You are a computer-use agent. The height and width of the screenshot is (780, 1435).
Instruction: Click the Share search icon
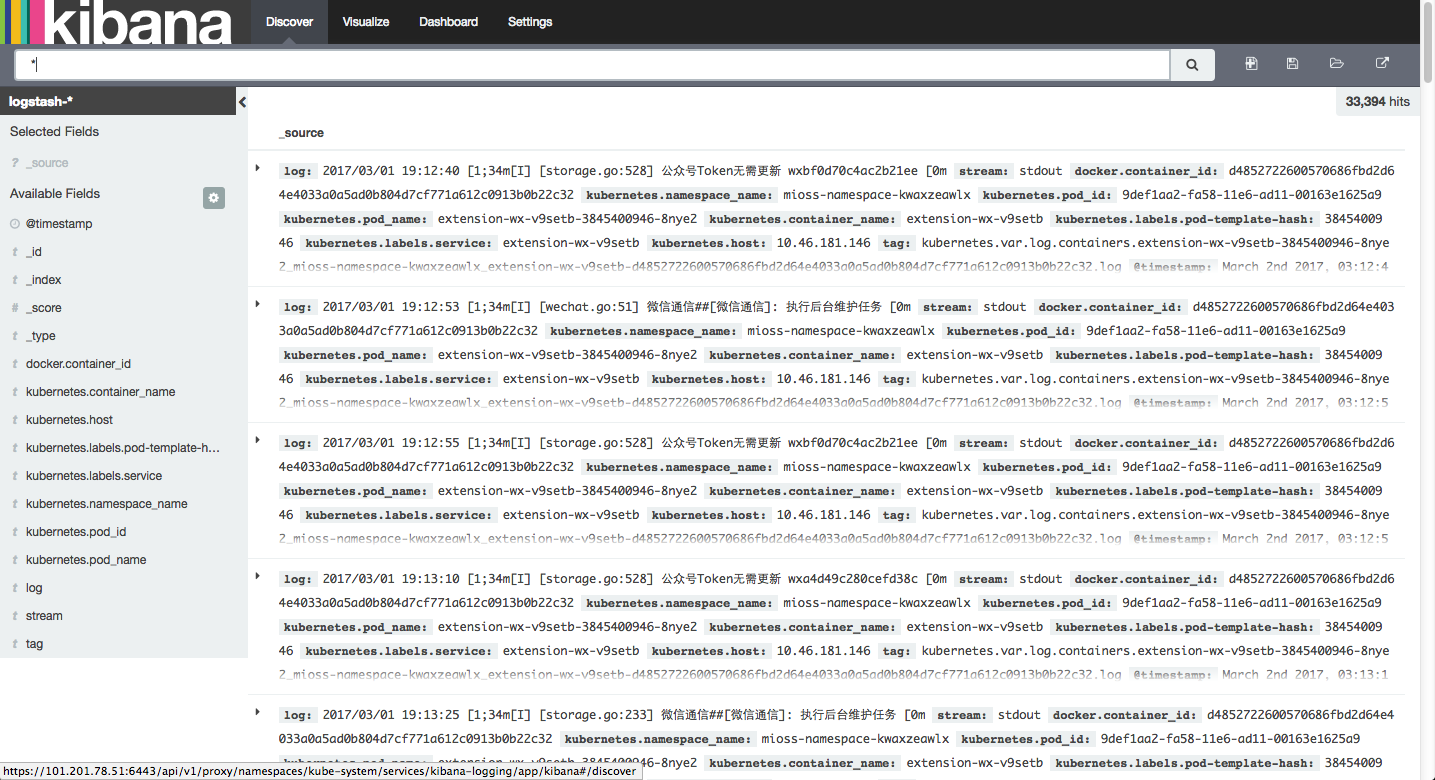pyautogui.click(x=1382, y=64)
